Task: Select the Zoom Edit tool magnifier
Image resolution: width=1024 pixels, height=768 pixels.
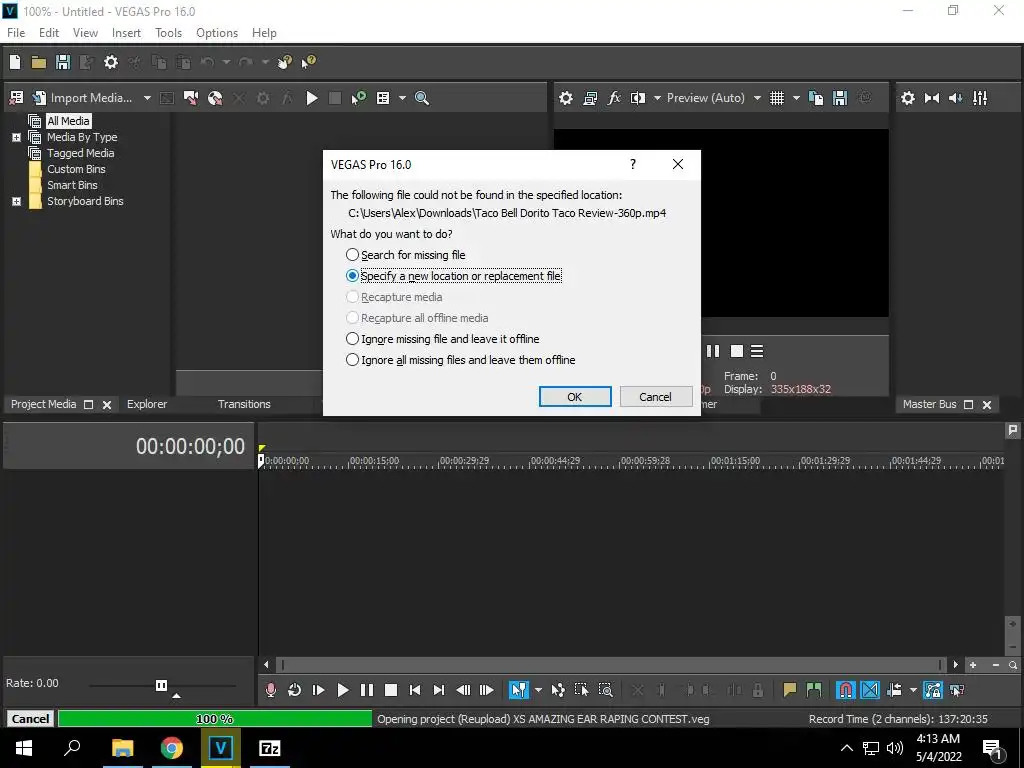Action: [605, 690]
